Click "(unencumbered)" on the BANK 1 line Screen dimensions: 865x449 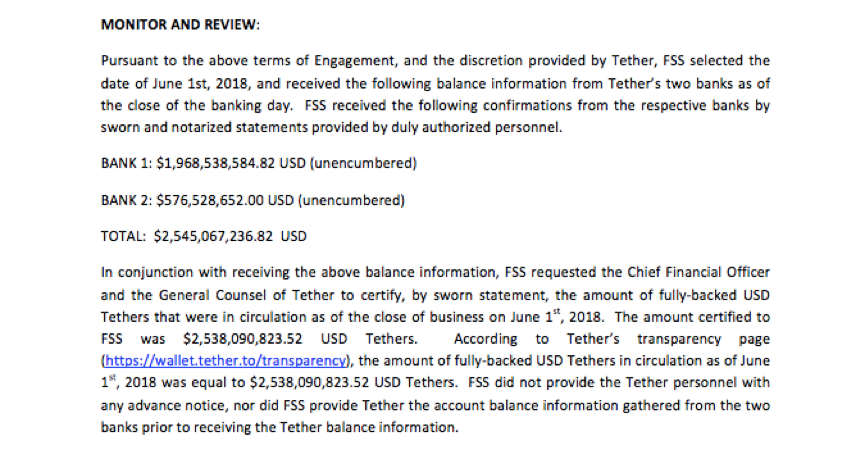pos(364,164)
